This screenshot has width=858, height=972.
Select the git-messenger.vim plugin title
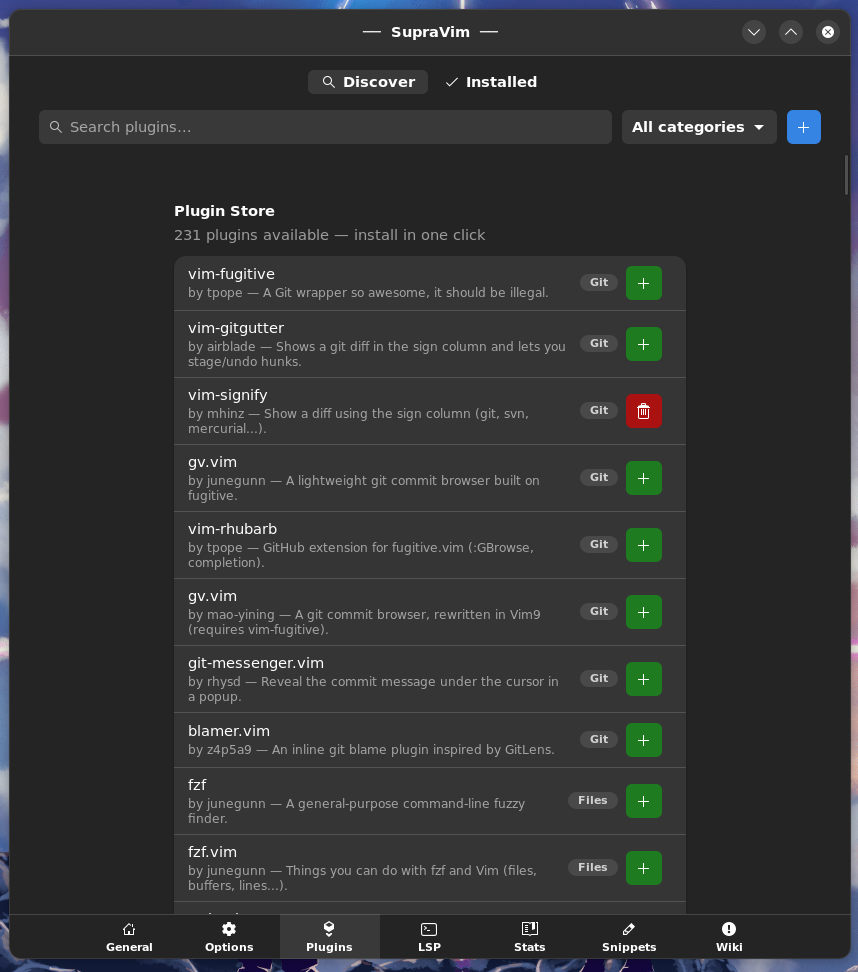(x=255, y=663)
